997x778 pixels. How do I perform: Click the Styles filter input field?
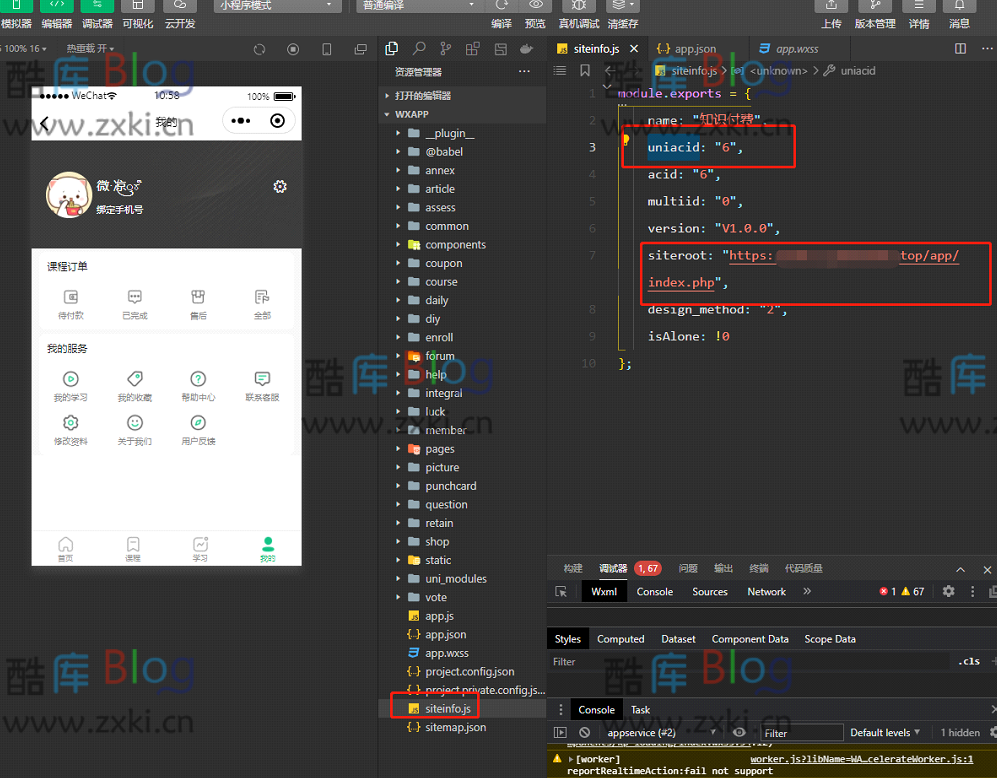pyautogui.click(x=750, y=661)
